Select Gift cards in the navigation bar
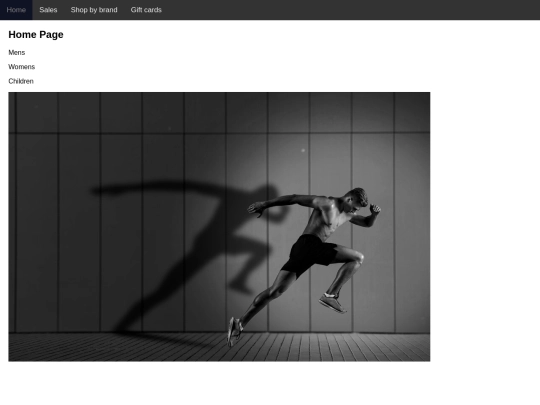Image resolution: width=540 pixels, height=405 pixels. pyautogui.click(x=146, y=10)
